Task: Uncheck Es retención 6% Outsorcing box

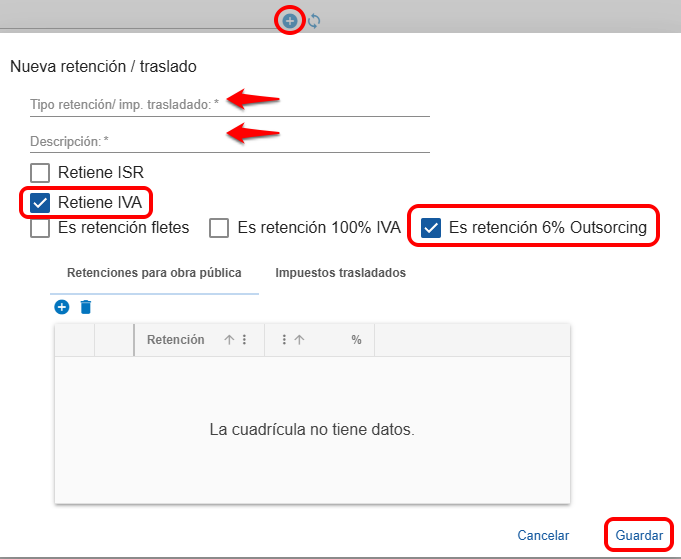Action: (x=431, y=228)
